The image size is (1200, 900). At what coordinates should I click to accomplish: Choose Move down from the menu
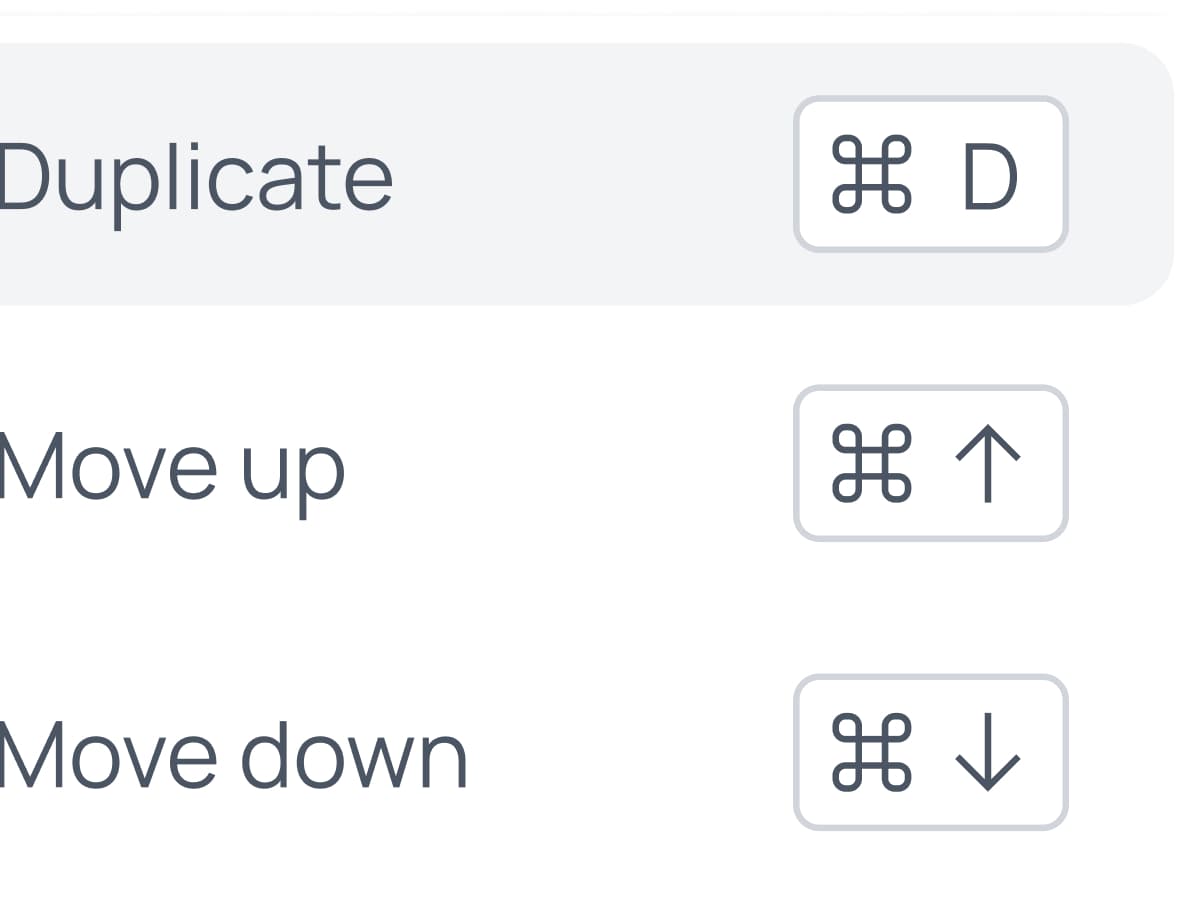point(233,756)
